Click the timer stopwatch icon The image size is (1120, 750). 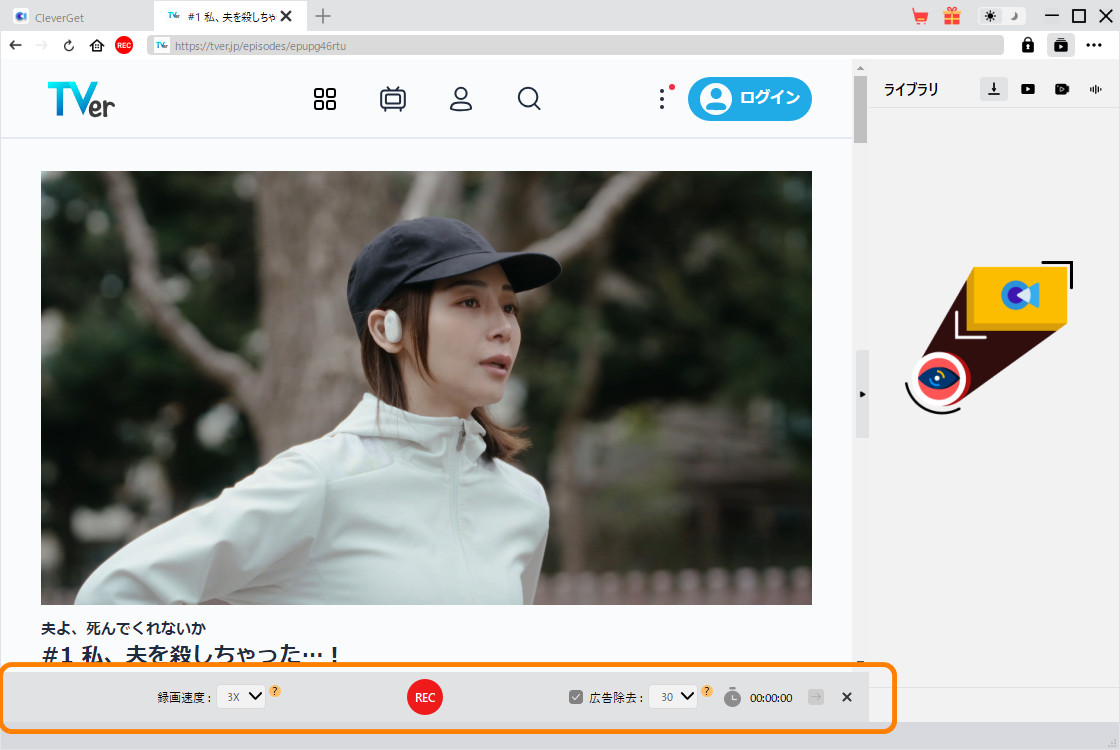(x=732, y=697)
